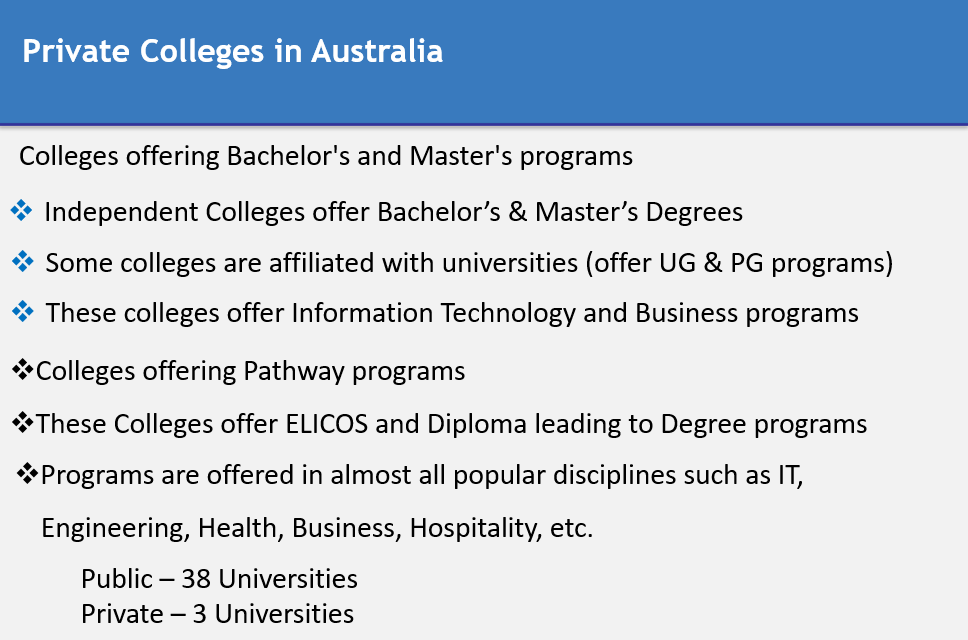Screen dimensions: 968x640
Task: Click the blue header banner area
Action: [484, 62]
